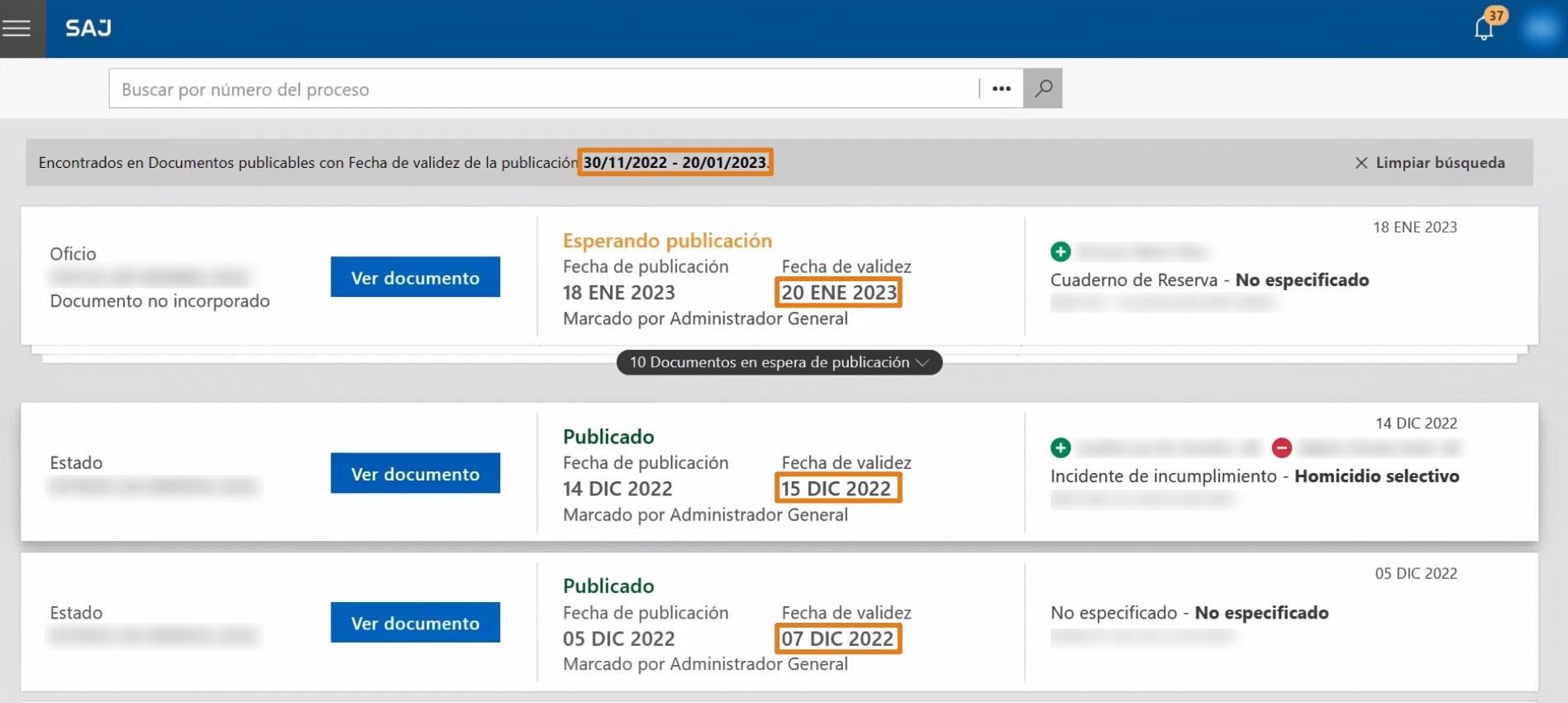View document published 05 DIC 2022
Image resolution: width=1568 pixels, height=703 pixels.
pos(415,623)
